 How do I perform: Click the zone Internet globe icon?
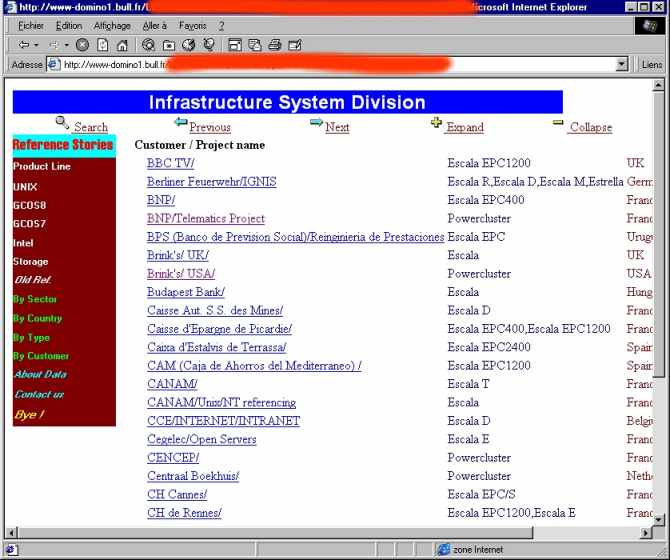coord(444,549)
